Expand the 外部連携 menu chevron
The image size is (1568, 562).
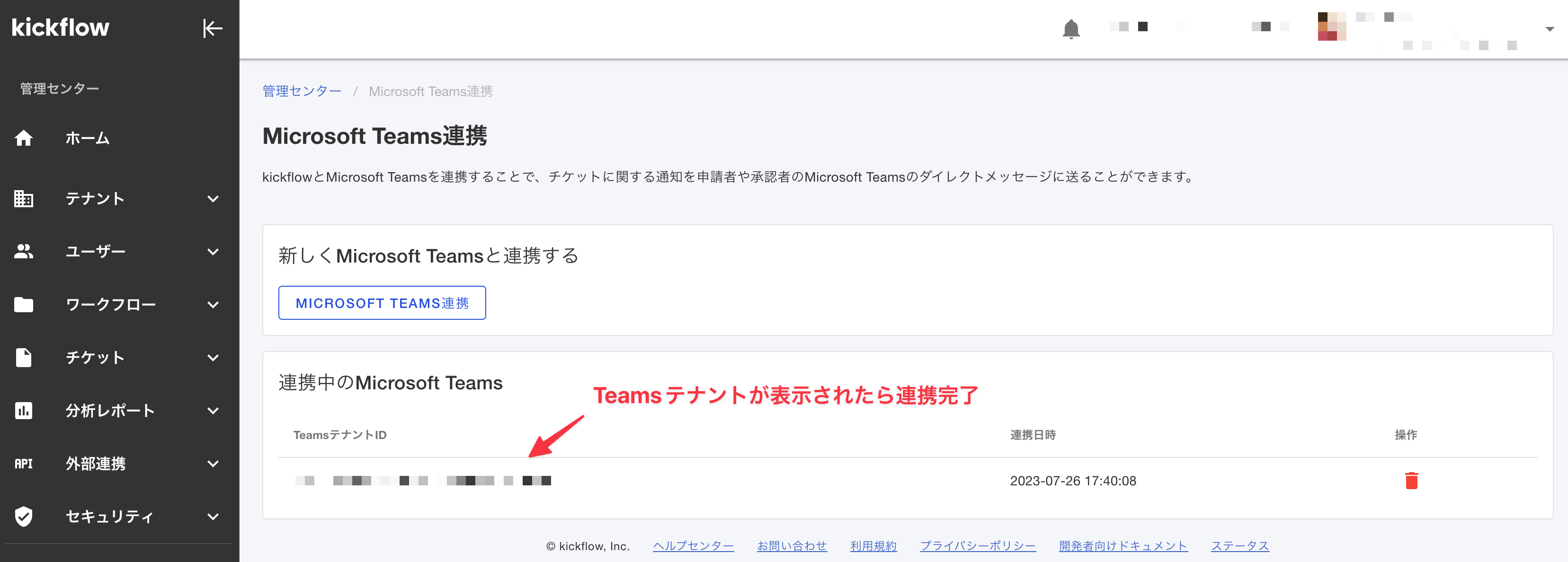[213, 464]
